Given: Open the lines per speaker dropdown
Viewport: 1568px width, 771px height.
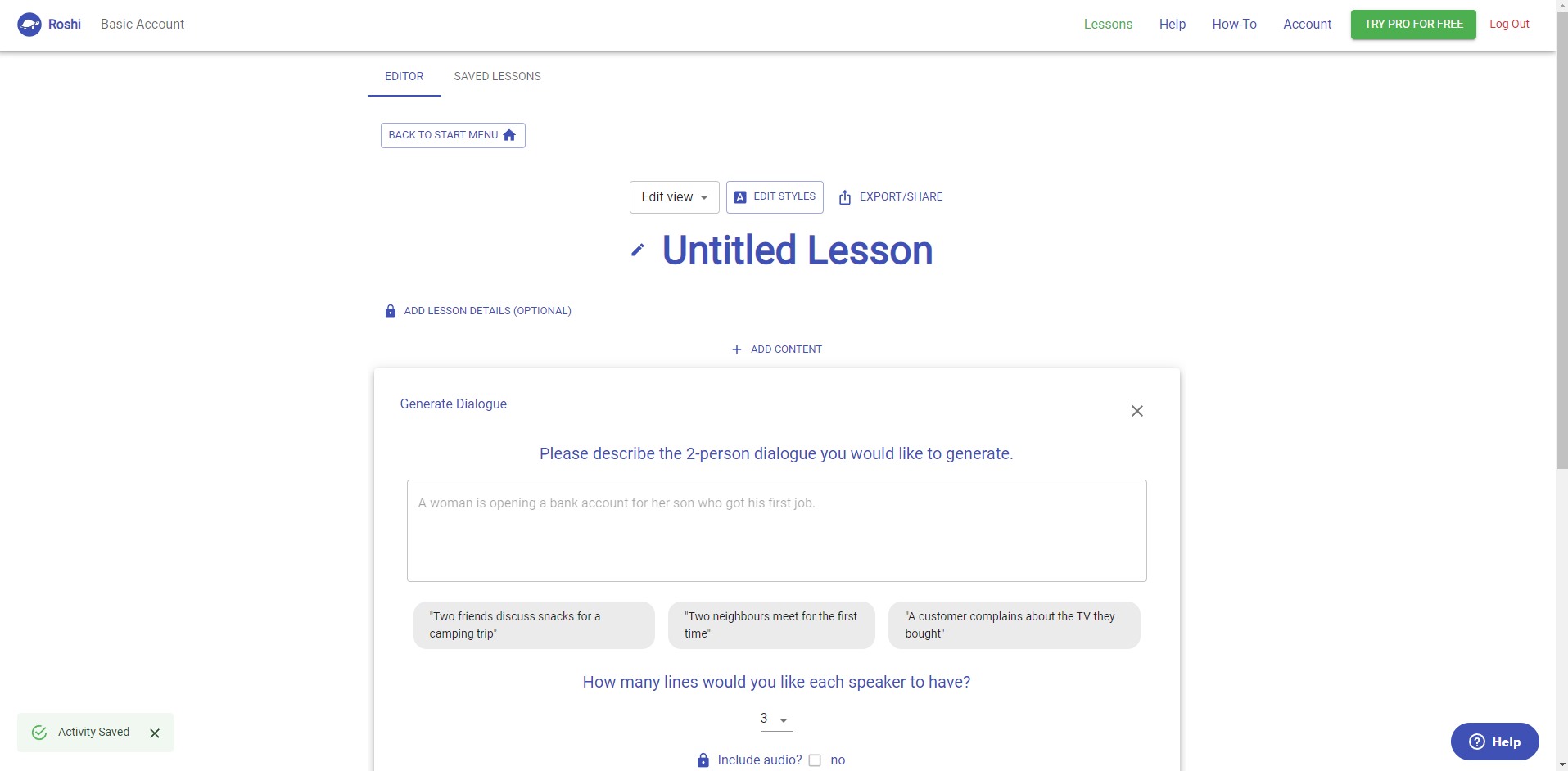Looking at the screenshot, I should click(775, 719).
